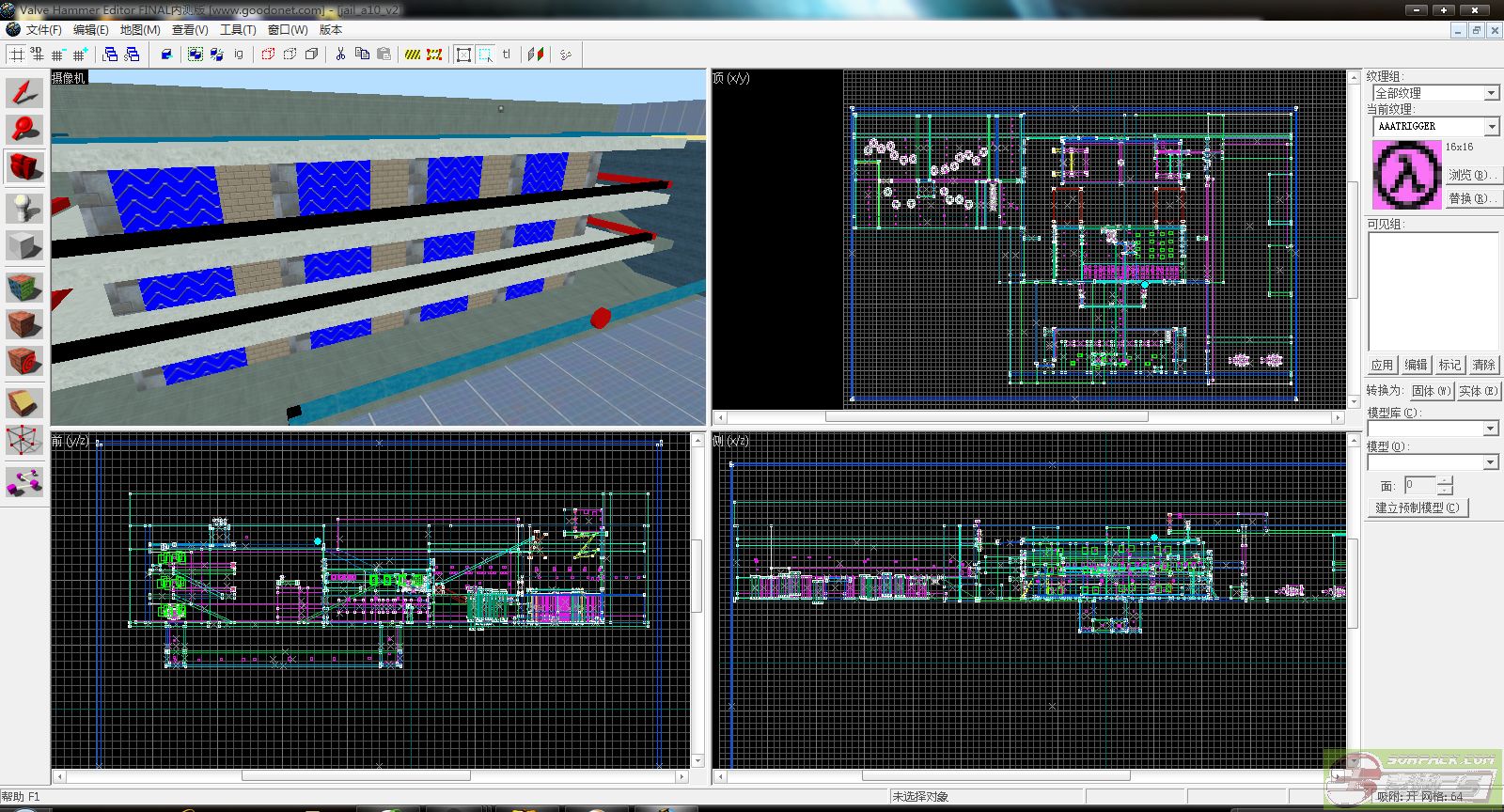Select the Entity tool with the light bulb
Viewport: 1504px width, 812px height.
pyautogui.click(x=24, y=208)
